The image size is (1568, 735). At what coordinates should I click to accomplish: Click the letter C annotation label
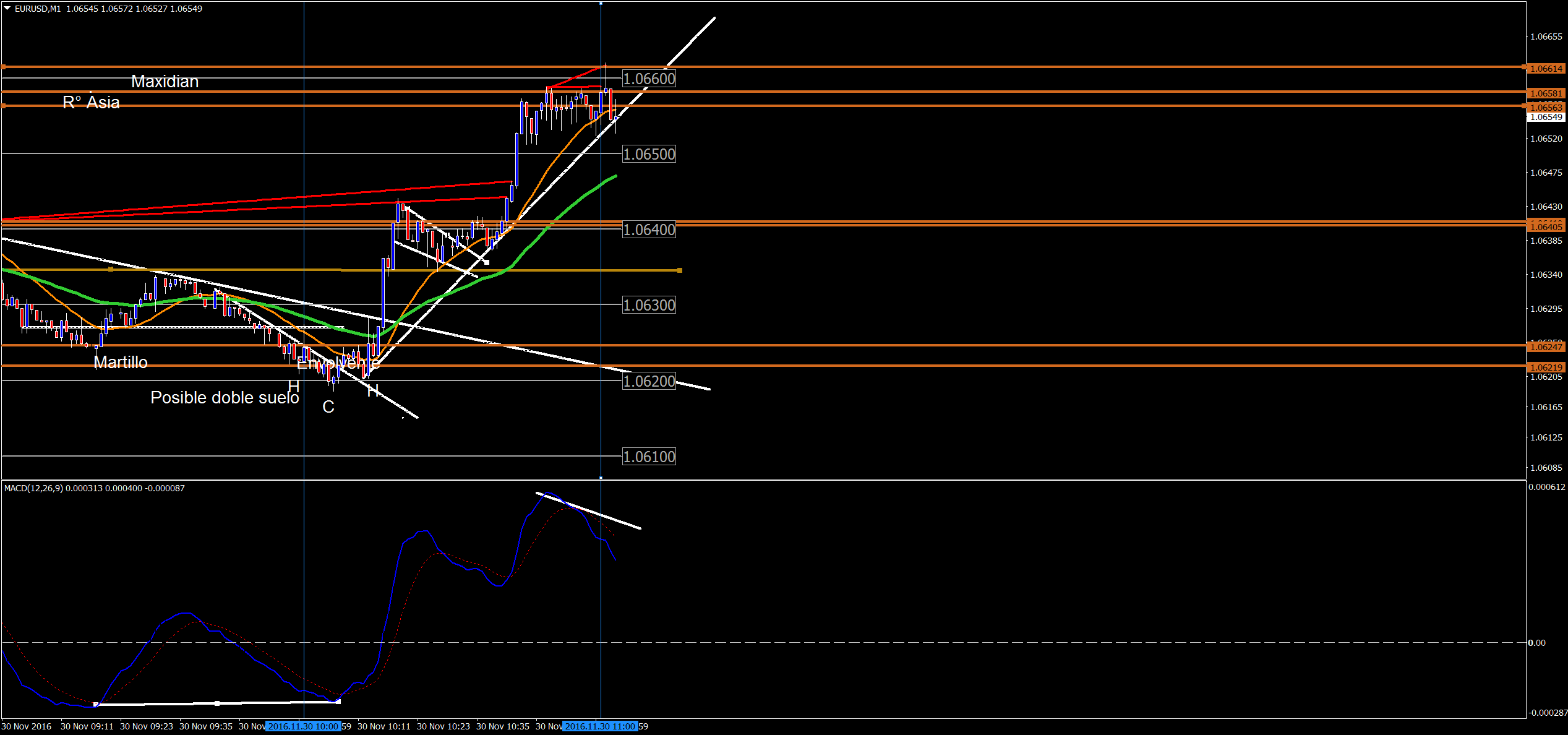[328, 407]
